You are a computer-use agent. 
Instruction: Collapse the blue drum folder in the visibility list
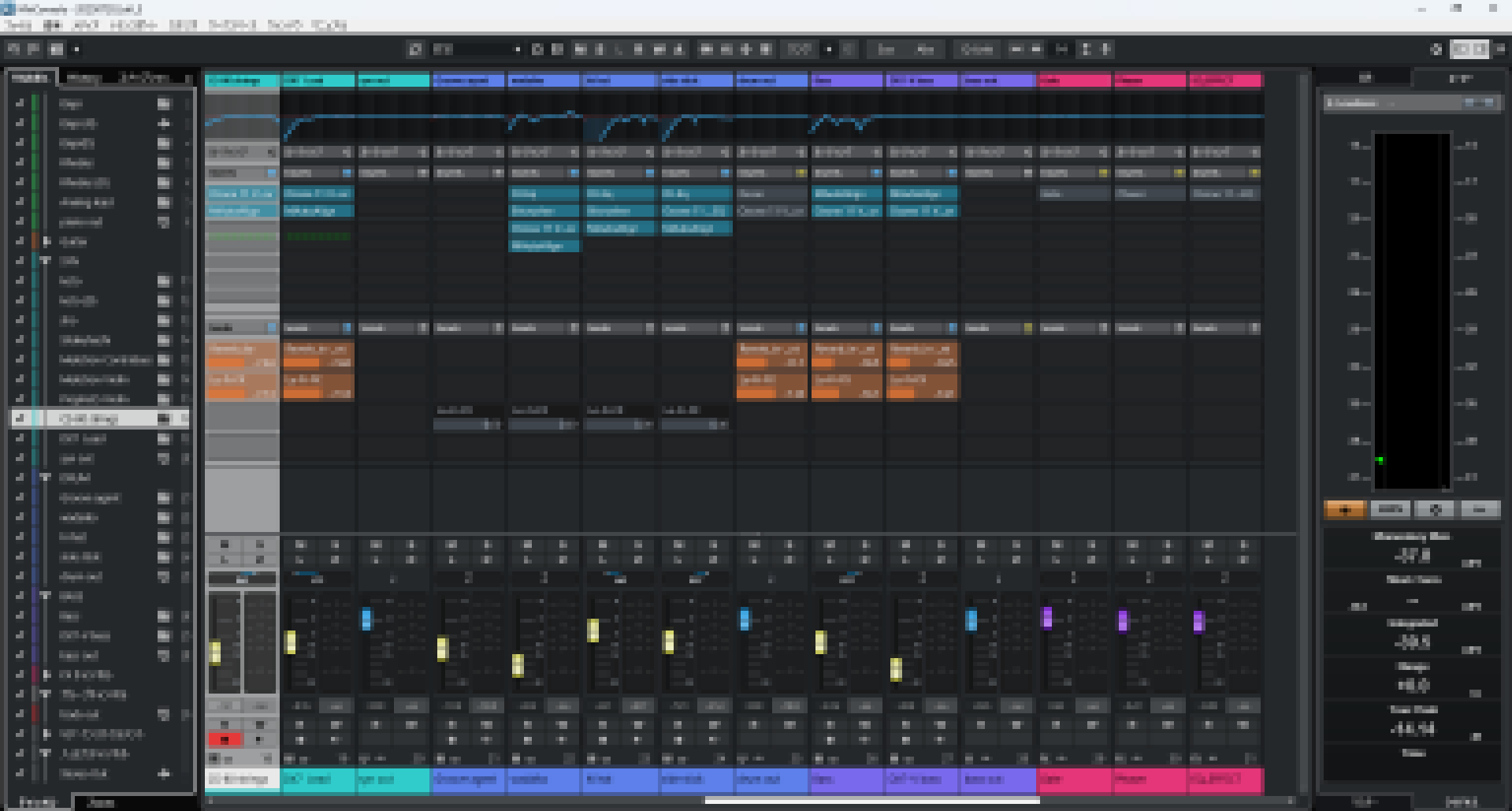[x=46, y=478]
